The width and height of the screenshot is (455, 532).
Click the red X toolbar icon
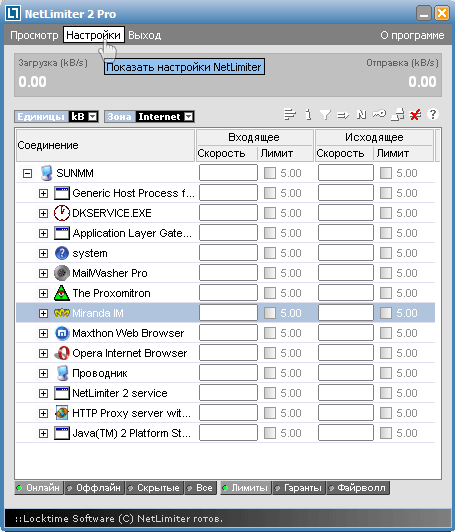coord(415,115)
